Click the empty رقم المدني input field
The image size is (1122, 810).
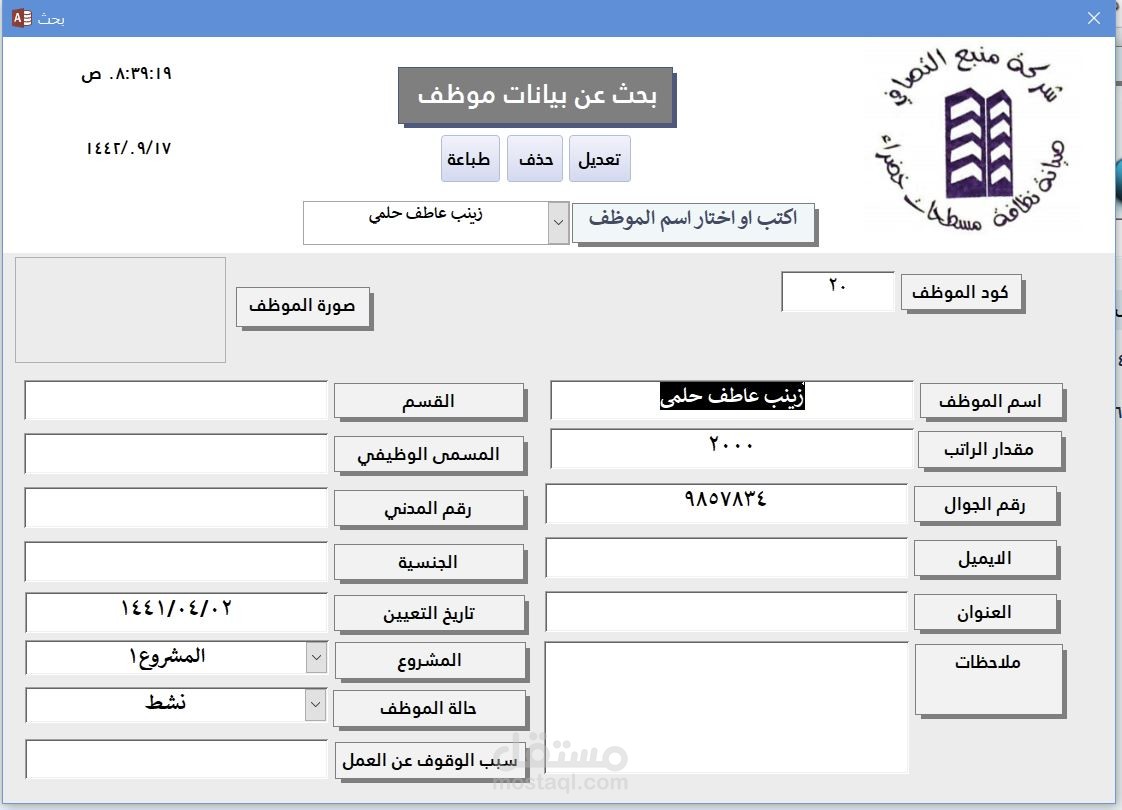tap(176, 507)
